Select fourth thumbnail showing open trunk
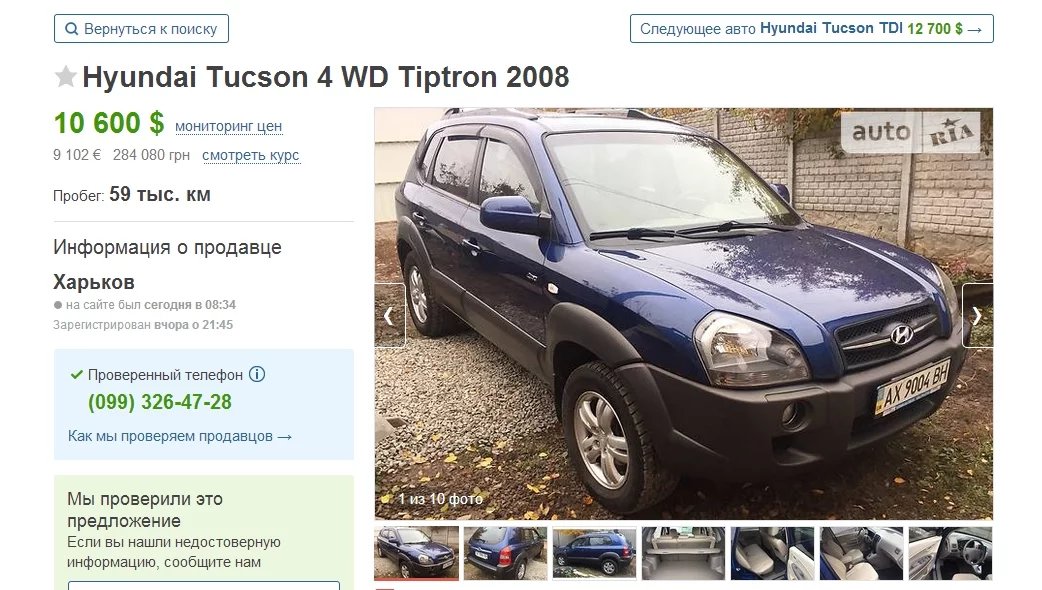Viewport: 1042px width, 590px height. [x=683, y=553]
